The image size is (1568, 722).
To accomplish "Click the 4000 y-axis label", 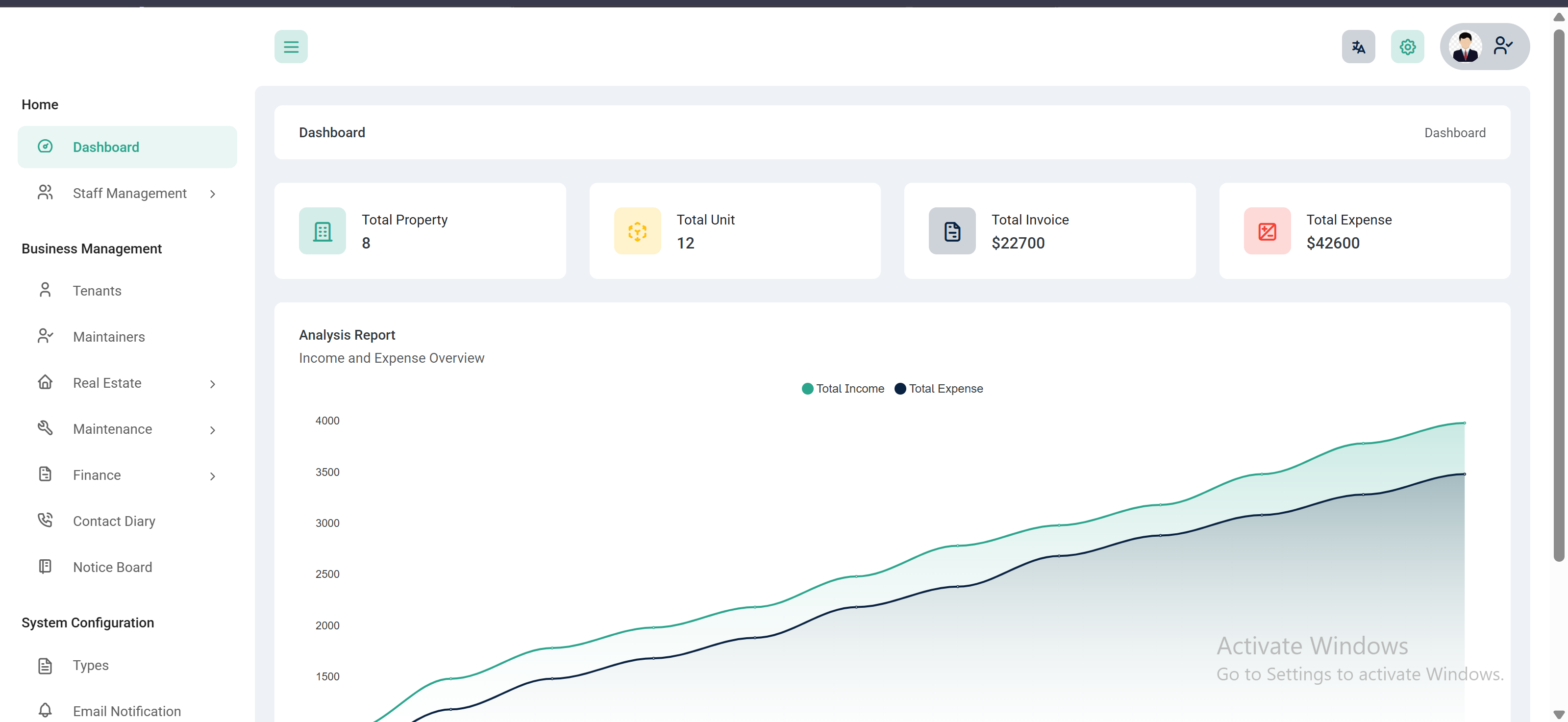I will point(327,421).
